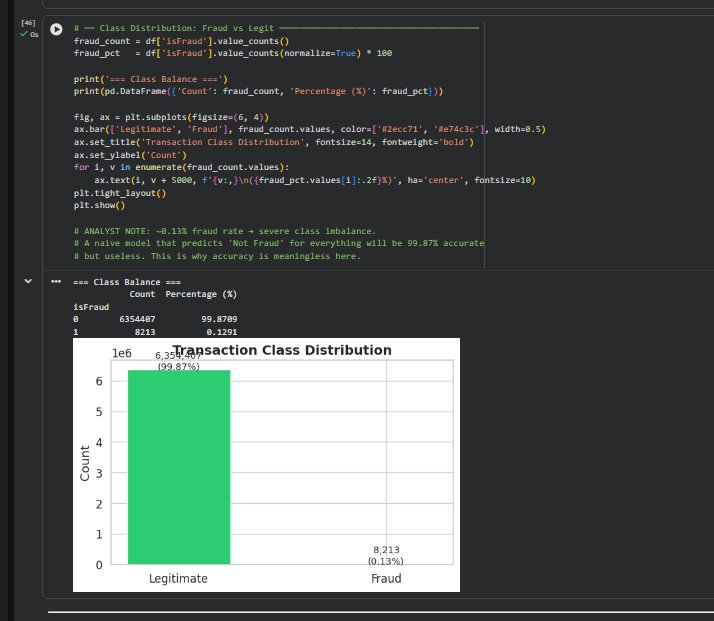The width and height of the screenshot is (714, 621).
Task: Click the Legitimate x-axis label
Action: [x=178, y=579]
